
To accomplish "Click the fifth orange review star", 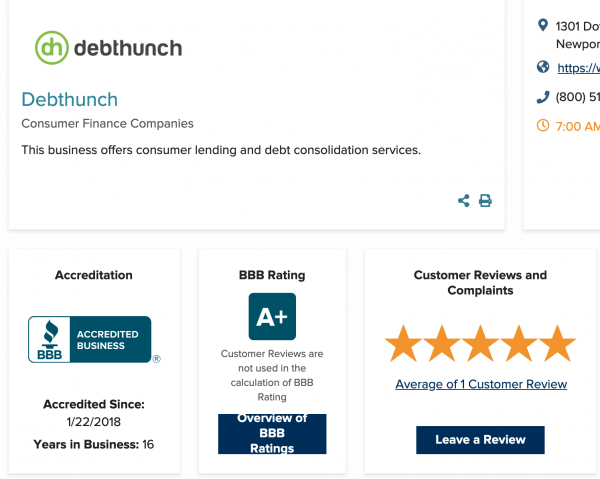I will pyautogui.click(x=557, y=343).
